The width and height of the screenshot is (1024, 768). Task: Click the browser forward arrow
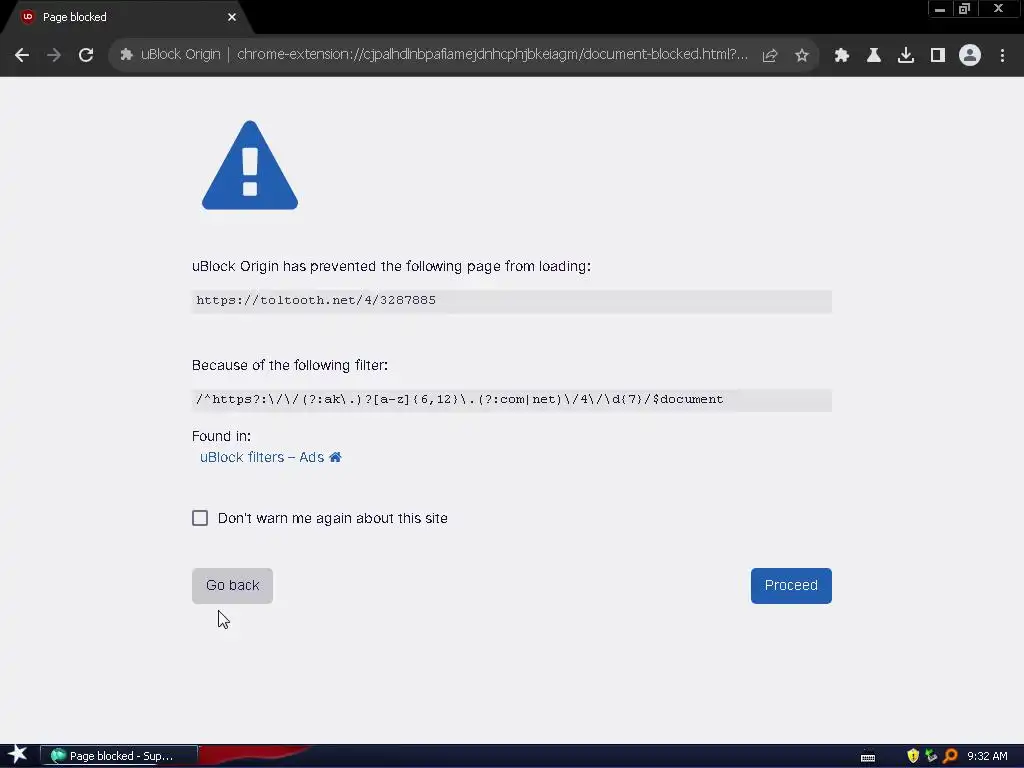pyautogui.click(x=54, y=56)
